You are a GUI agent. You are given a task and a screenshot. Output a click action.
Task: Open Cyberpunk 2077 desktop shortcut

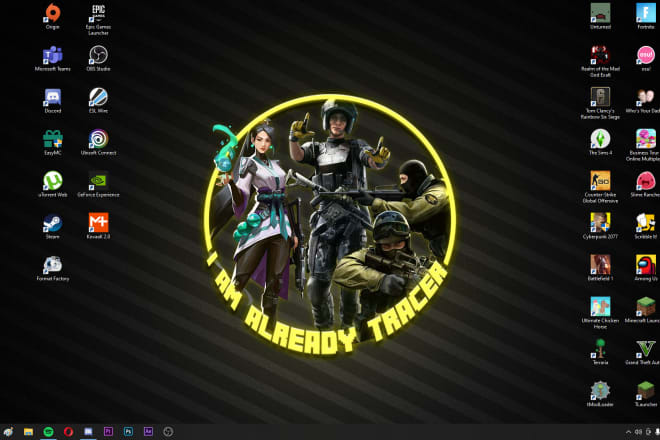click(x=600, y=222)
